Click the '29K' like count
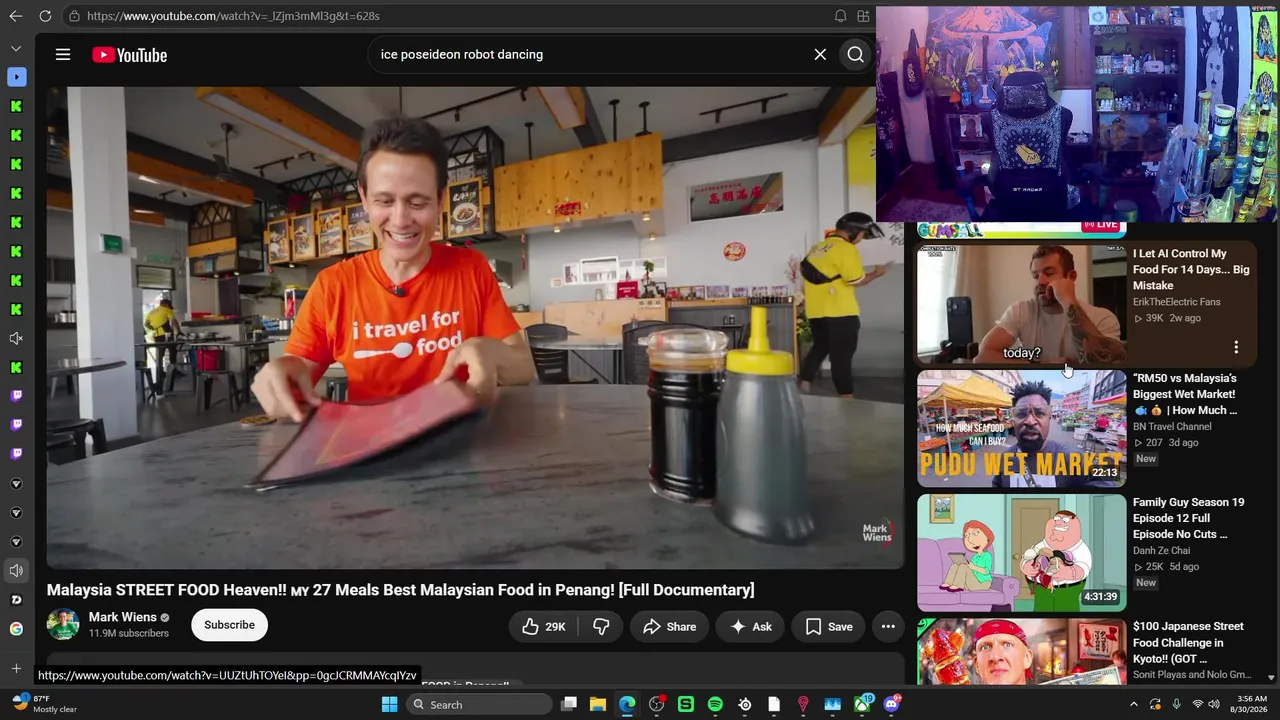Screen dimensions: 1280x720 (x=556, y=627)
